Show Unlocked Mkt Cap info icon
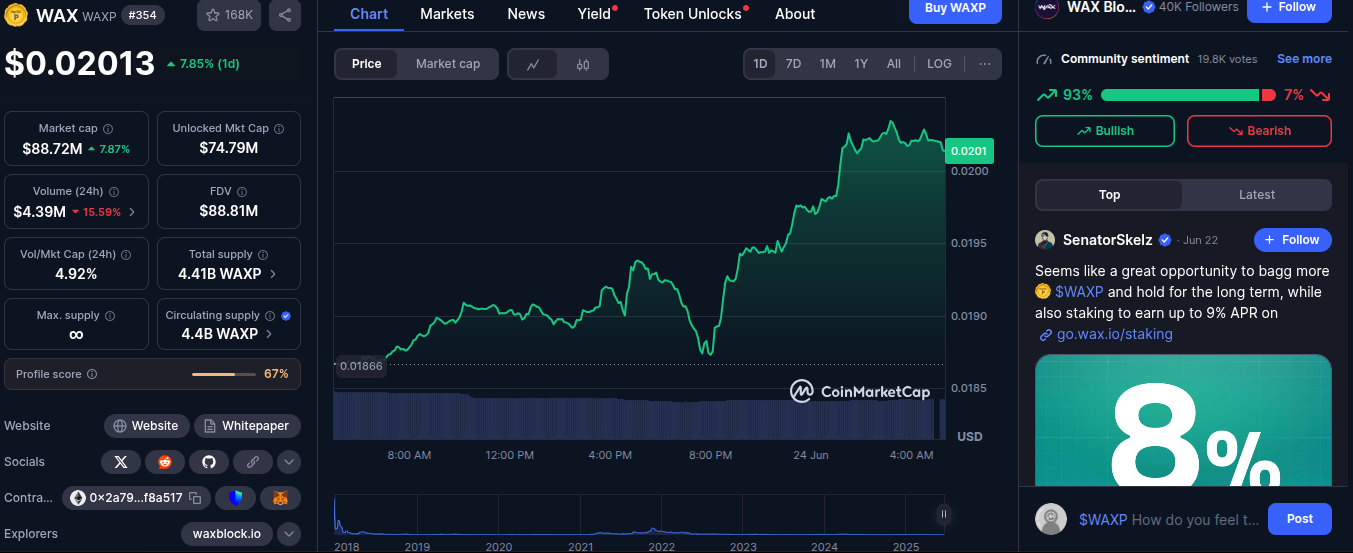The image size is (1353, 553). pos(279,129)
